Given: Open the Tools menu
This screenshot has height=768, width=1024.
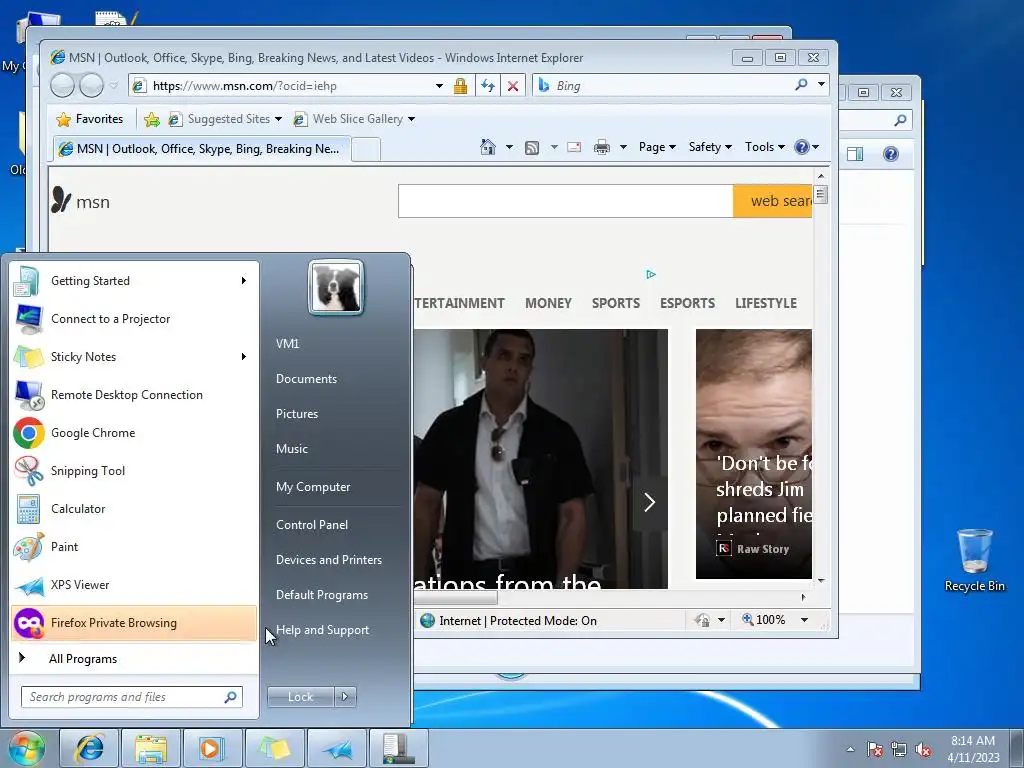Looking at the screenshot, I should (x=764, y=147).
